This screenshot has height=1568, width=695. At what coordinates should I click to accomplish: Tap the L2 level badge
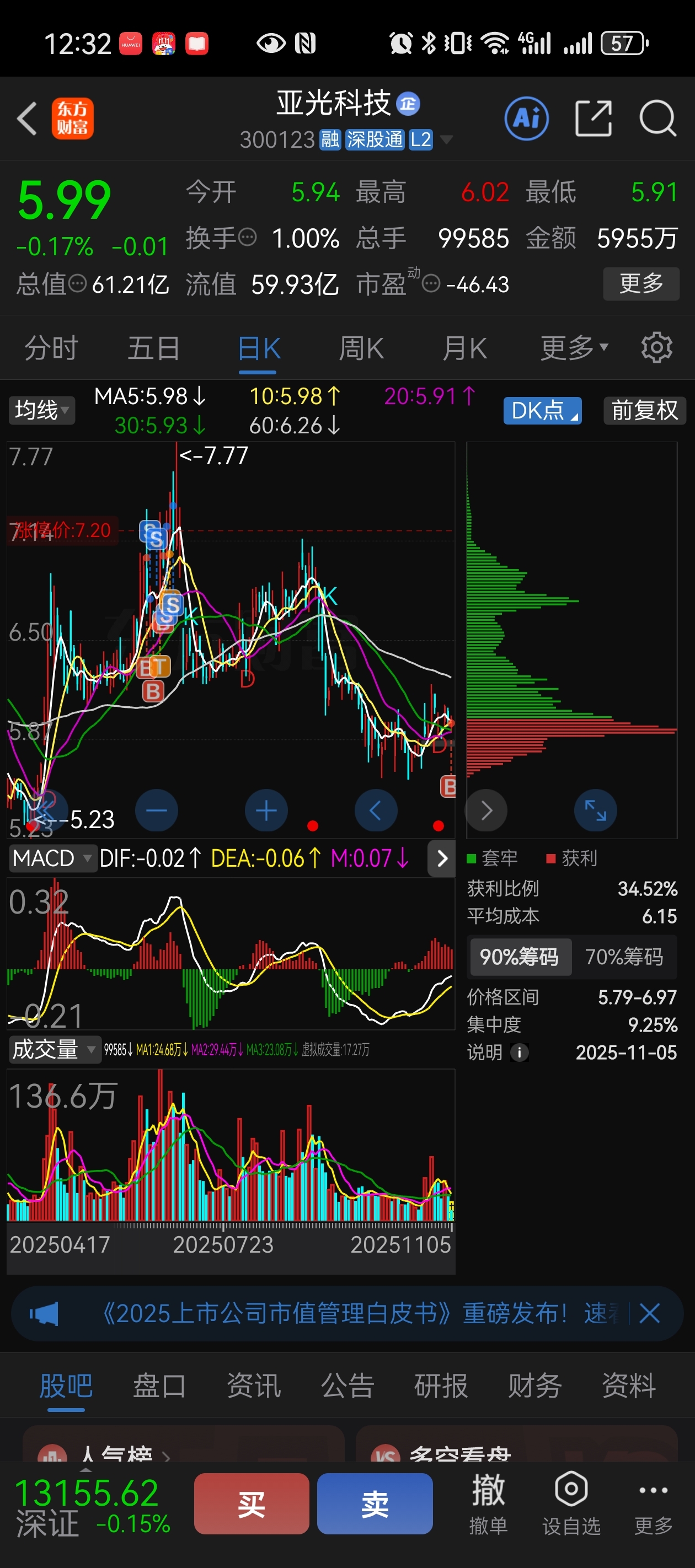pos(420,140)
